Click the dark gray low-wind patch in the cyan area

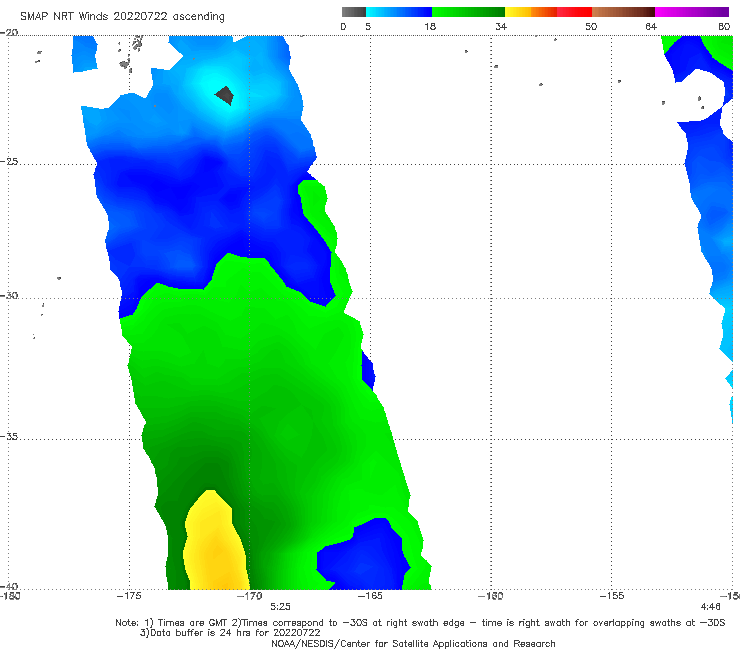(x=225, y=95)
